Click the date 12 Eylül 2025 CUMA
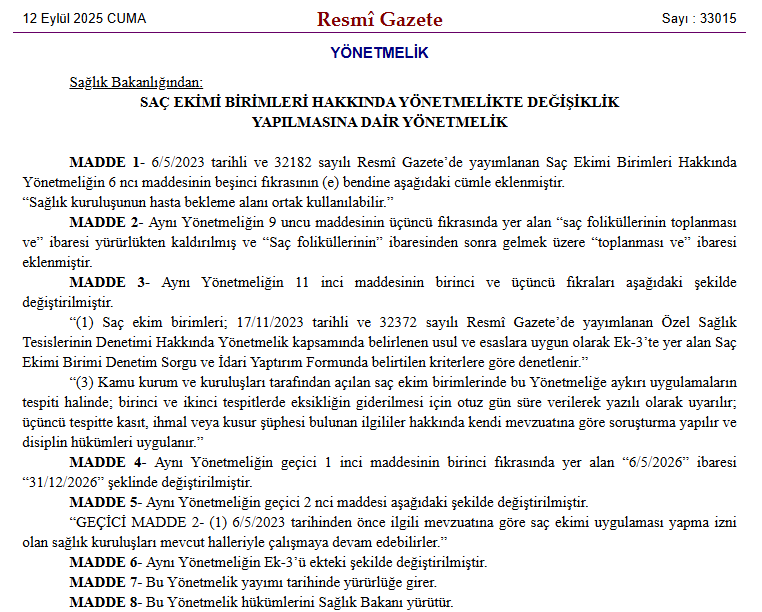Image resolution: width=762 pixels, height=612 pixels. pyautogui.click(x=85, y=19)
